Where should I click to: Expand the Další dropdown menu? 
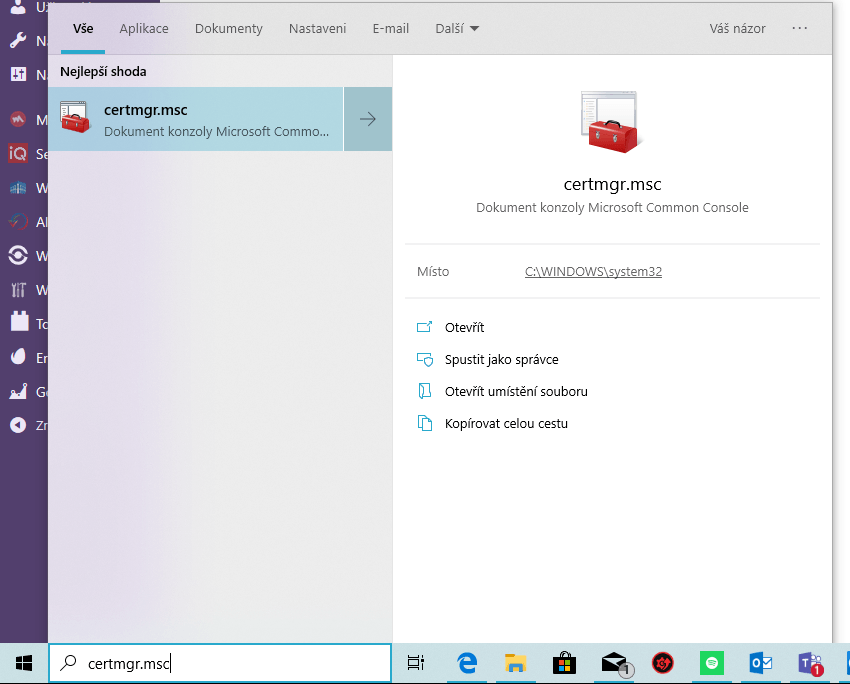pos(457,29)
